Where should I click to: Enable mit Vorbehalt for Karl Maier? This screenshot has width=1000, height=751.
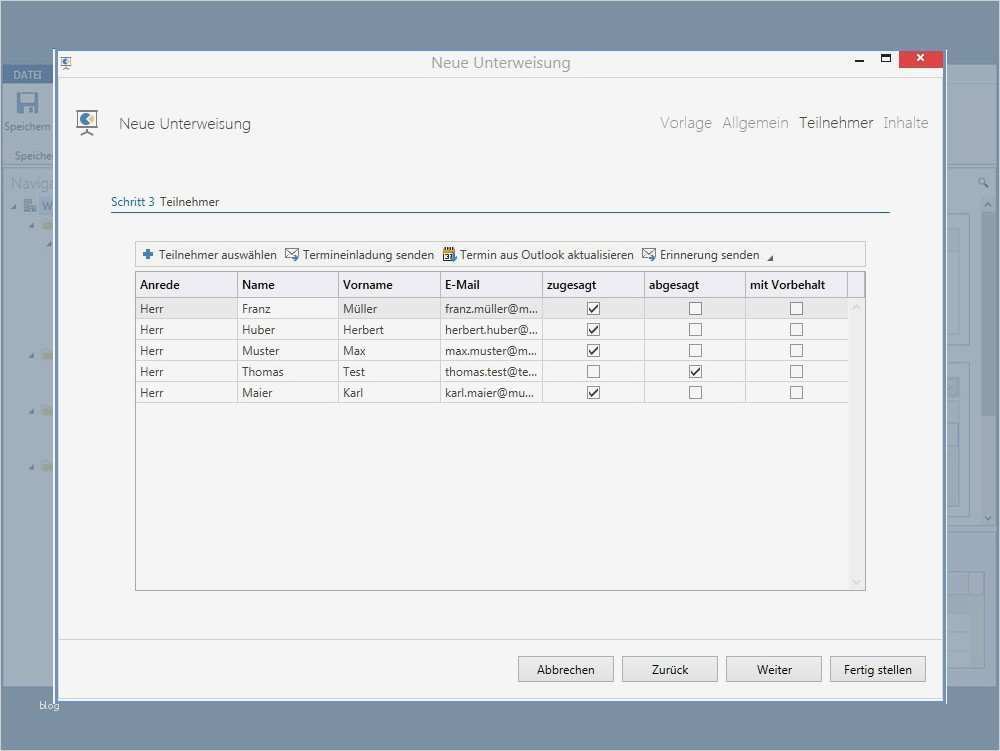(796, 393)
